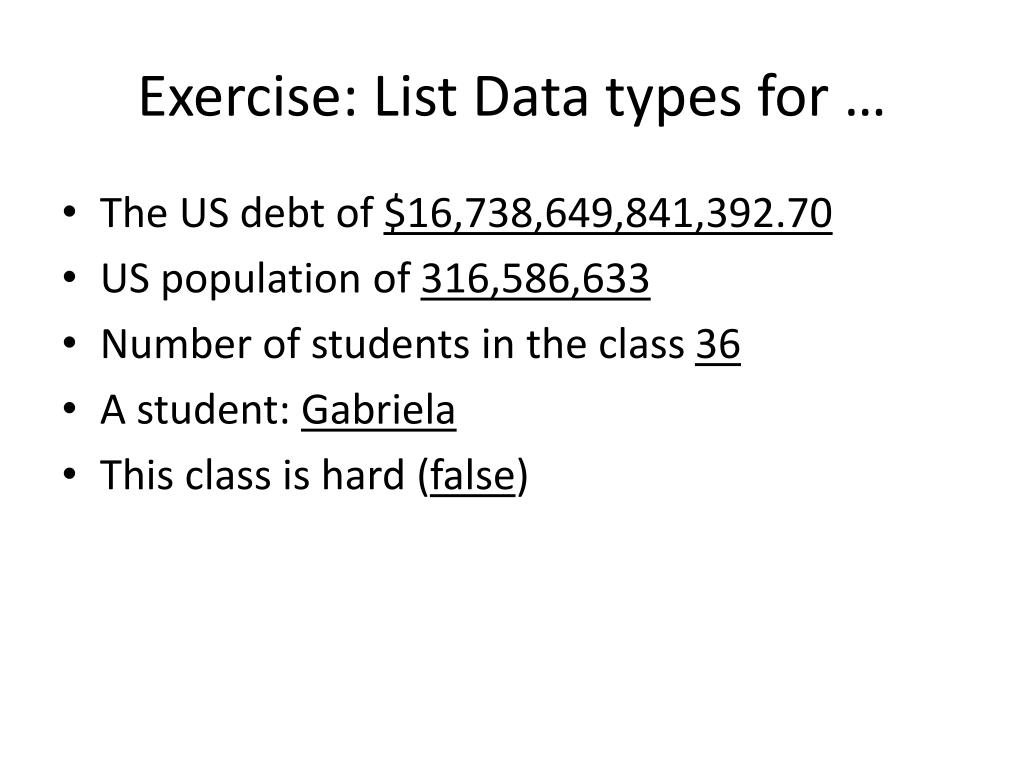The width and height of the screenshot is (1024, 768).
Task: Click the text "A student:"
Action: pyautogui.click(x=196, y=411)
